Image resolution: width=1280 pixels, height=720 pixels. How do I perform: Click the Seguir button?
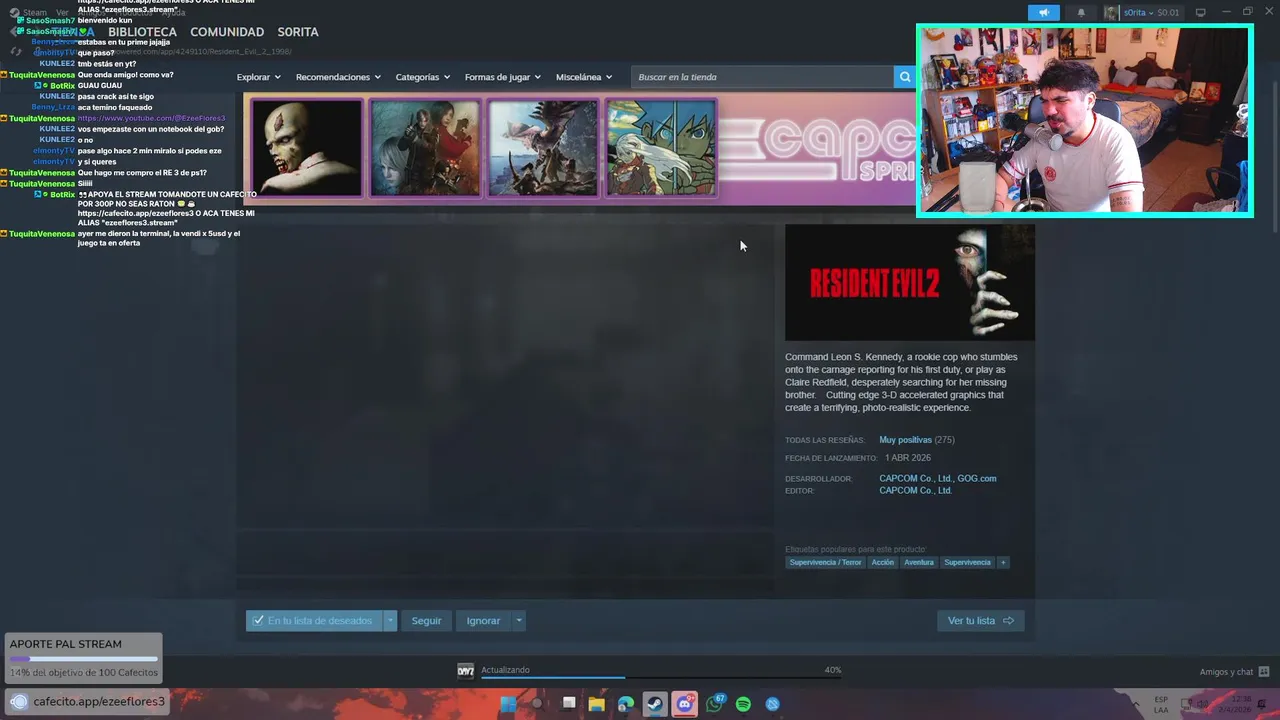tap(426, 621)
